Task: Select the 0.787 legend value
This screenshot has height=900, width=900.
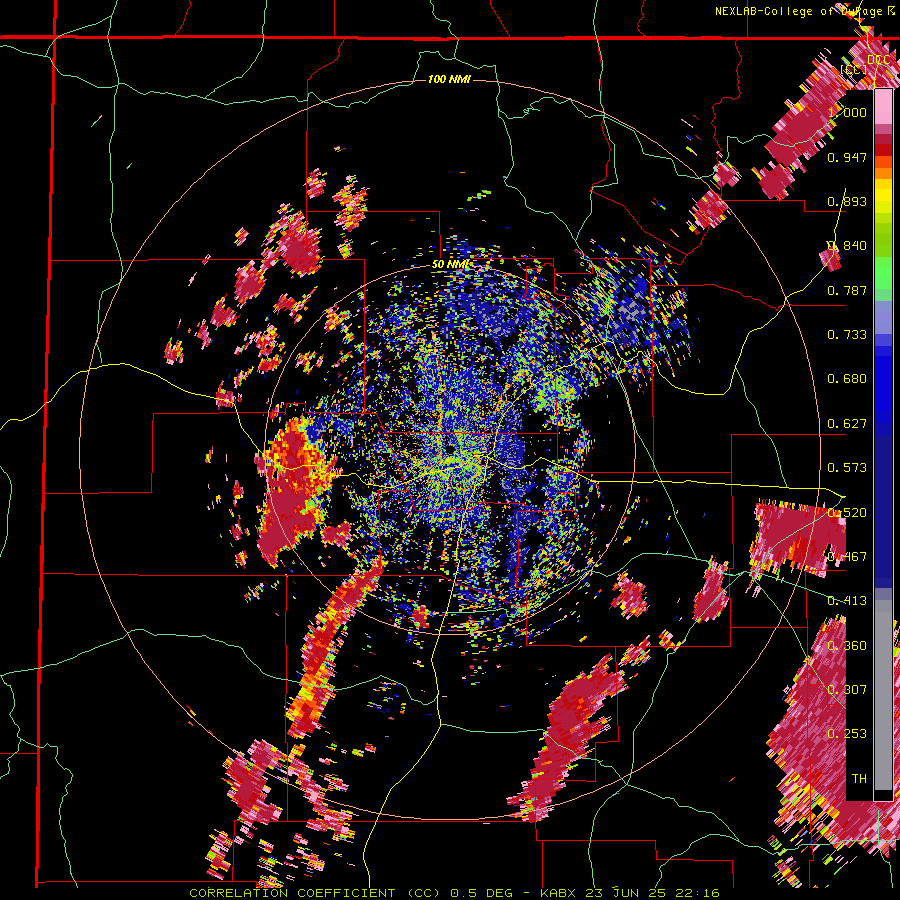Action: point(847,290)
